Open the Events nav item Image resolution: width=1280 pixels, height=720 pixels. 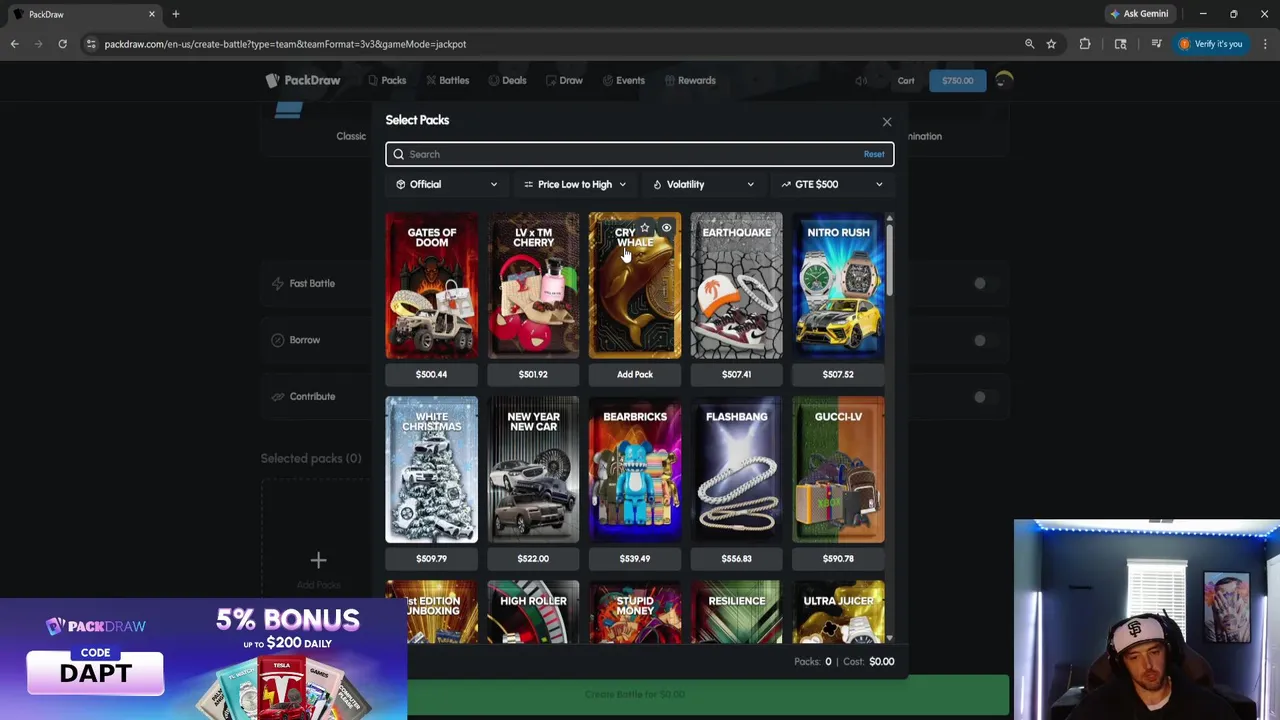[x=624, y=80]
